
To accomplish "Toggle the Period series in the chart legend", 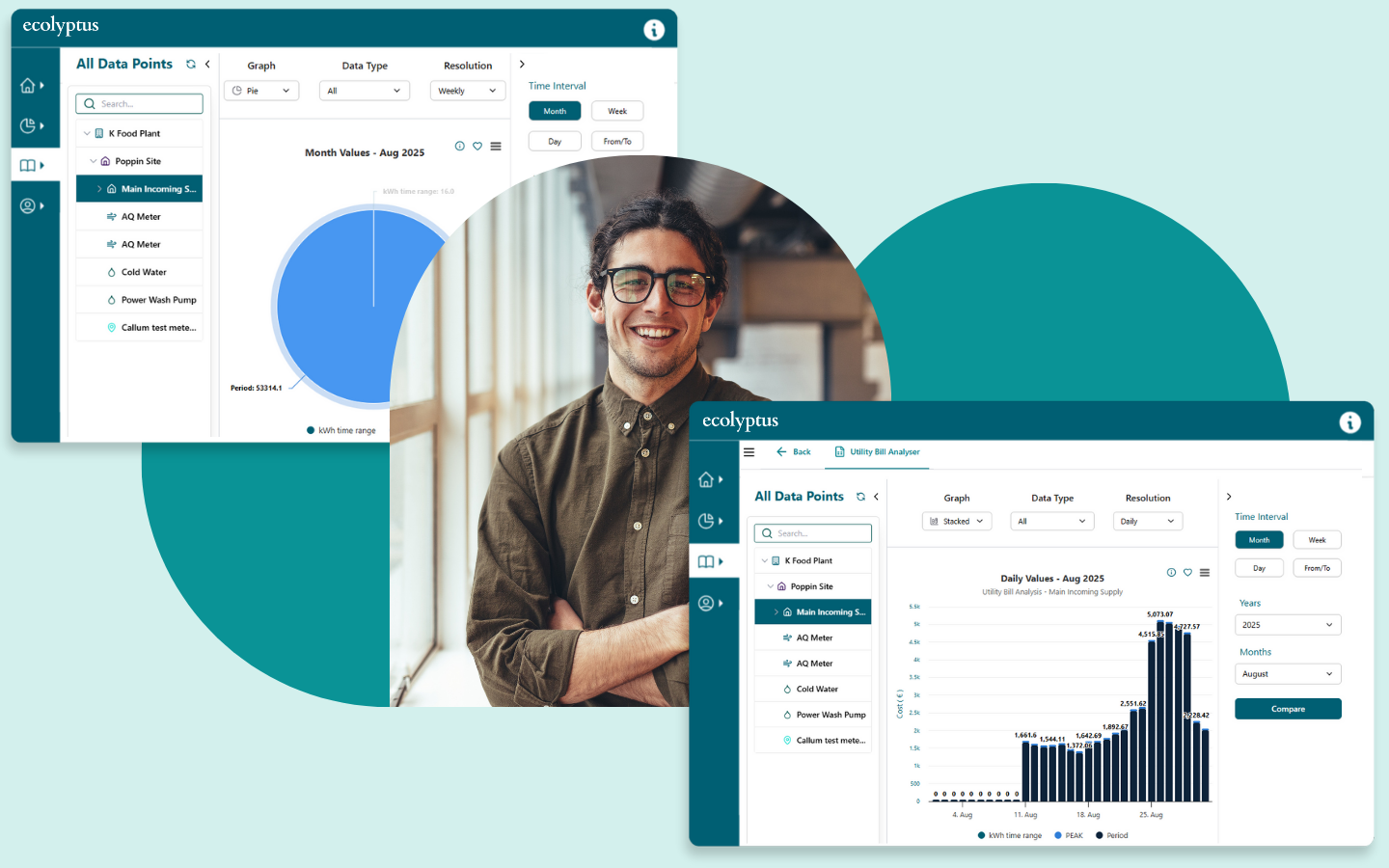I will pos(1112,835).
